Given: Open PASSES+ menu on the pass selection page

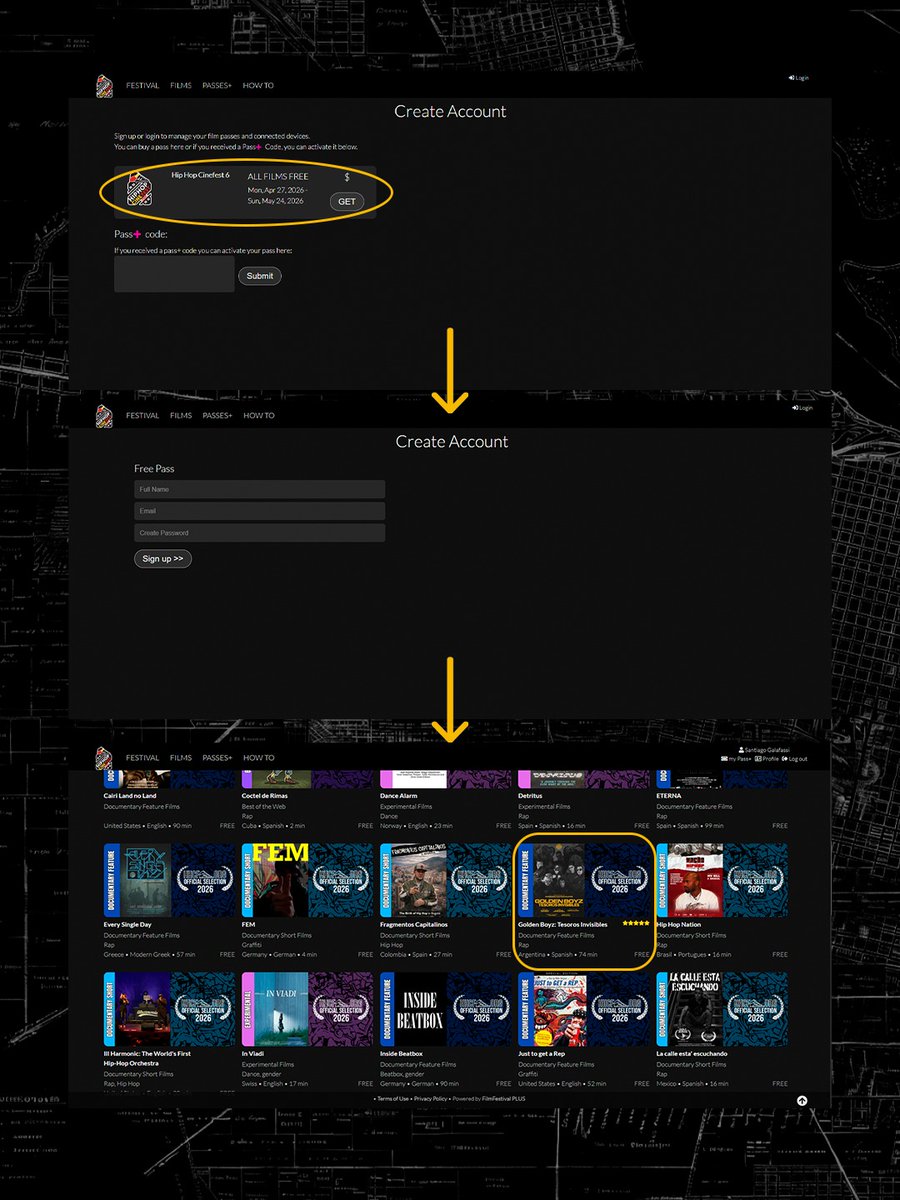Looking at the screenshot, I should [x=217, y=86].
